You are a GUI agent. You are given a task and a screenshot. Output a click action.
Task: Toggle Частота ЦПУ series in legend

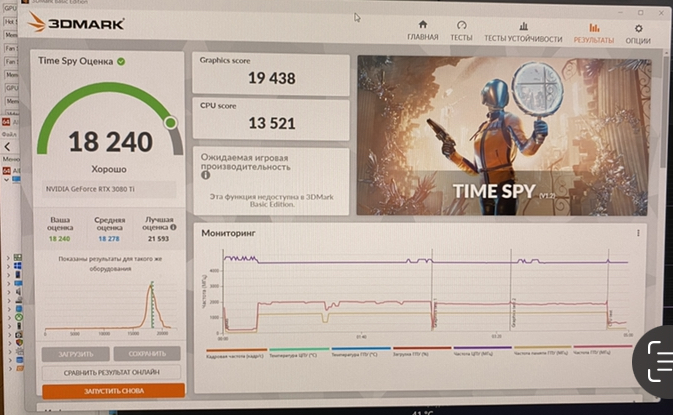coord(482,352)
